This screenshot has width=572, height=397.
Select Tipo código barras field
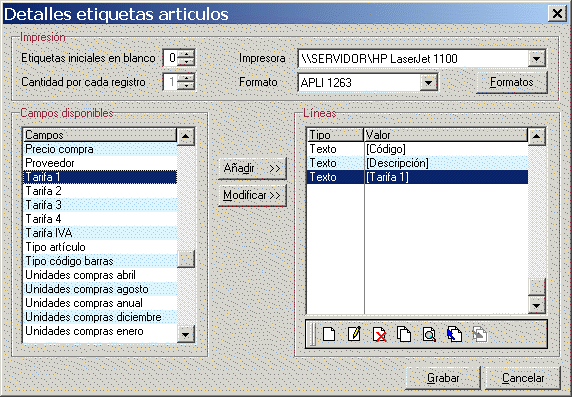coord(100,261)
